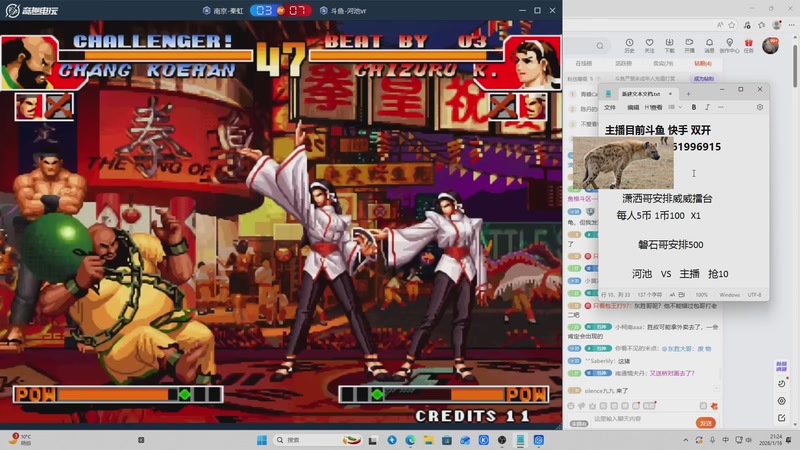The height and width of the screenshot is (450, 800).
Task: Click the orange fire gift icon beside chat toolbar
Action: (714, 406)
